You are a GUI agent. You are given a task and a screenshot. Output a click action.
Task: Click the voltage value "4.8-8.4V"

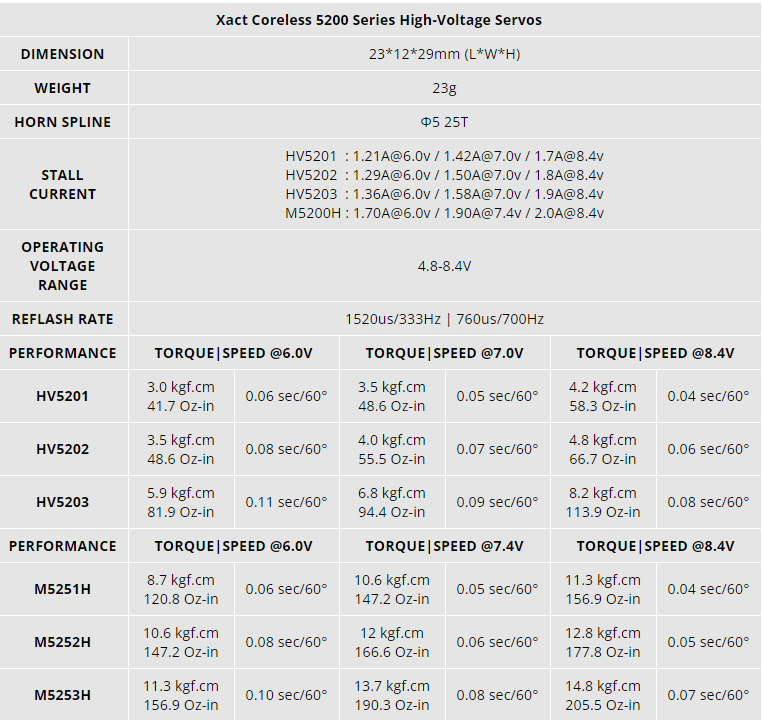click(x=444, y=266)
